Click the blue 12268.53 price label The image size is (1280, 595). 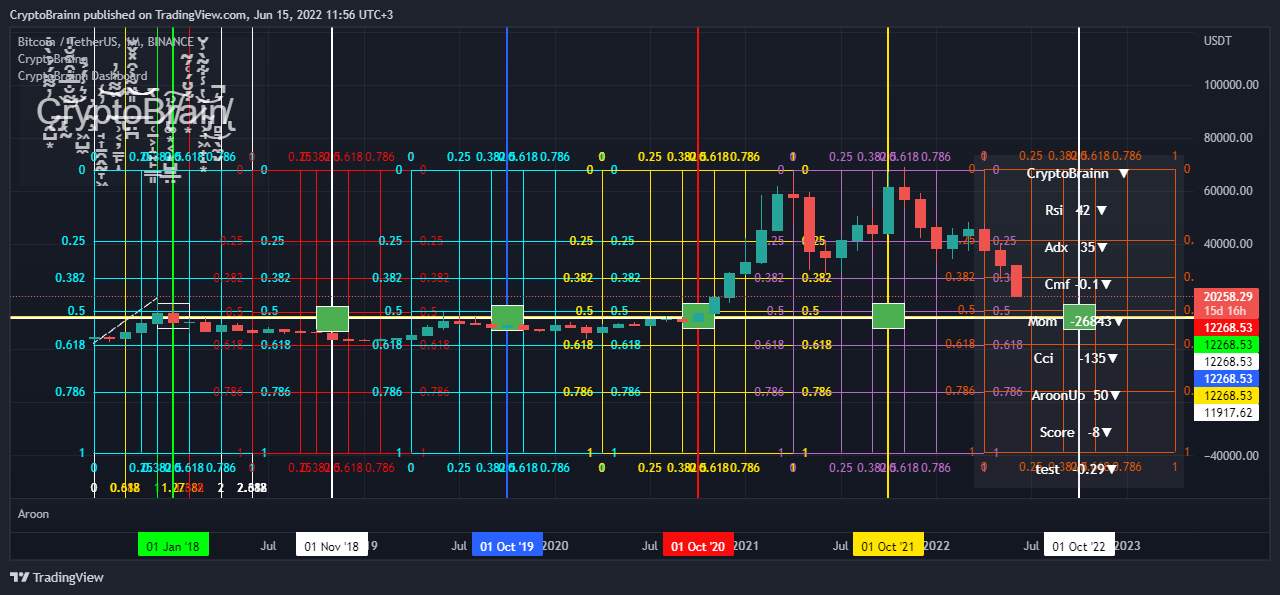pyautogui.click(x=1227, y=379)
